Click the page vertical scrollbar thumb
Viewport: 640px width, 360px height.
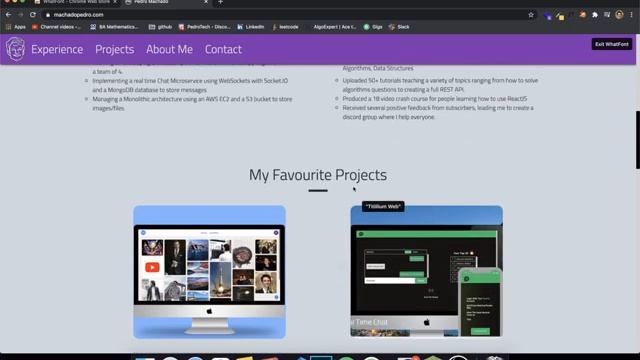[x=638, y=139]
